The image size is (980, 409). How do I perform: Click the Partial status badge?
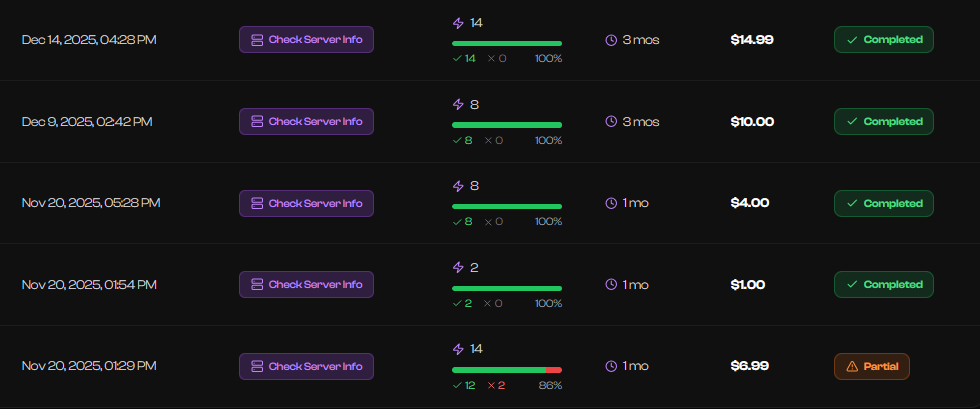click(x=871, y=367)
